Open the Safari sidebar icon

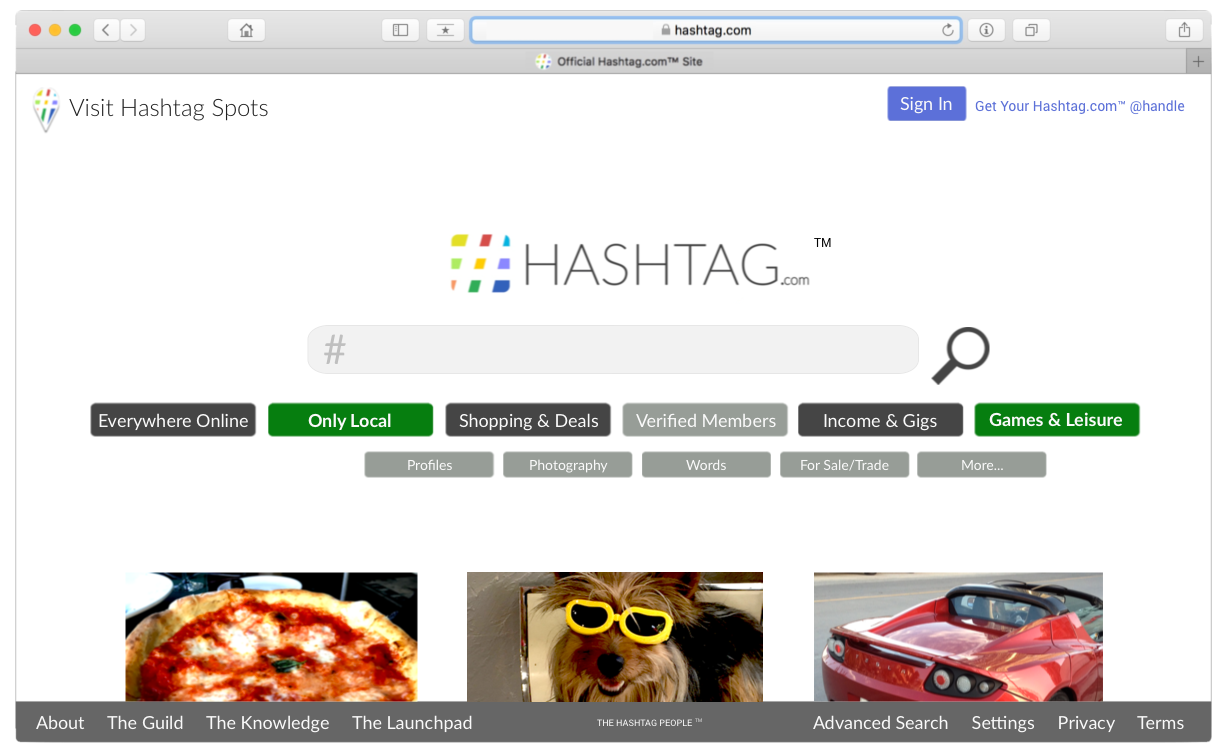point(399,29)
